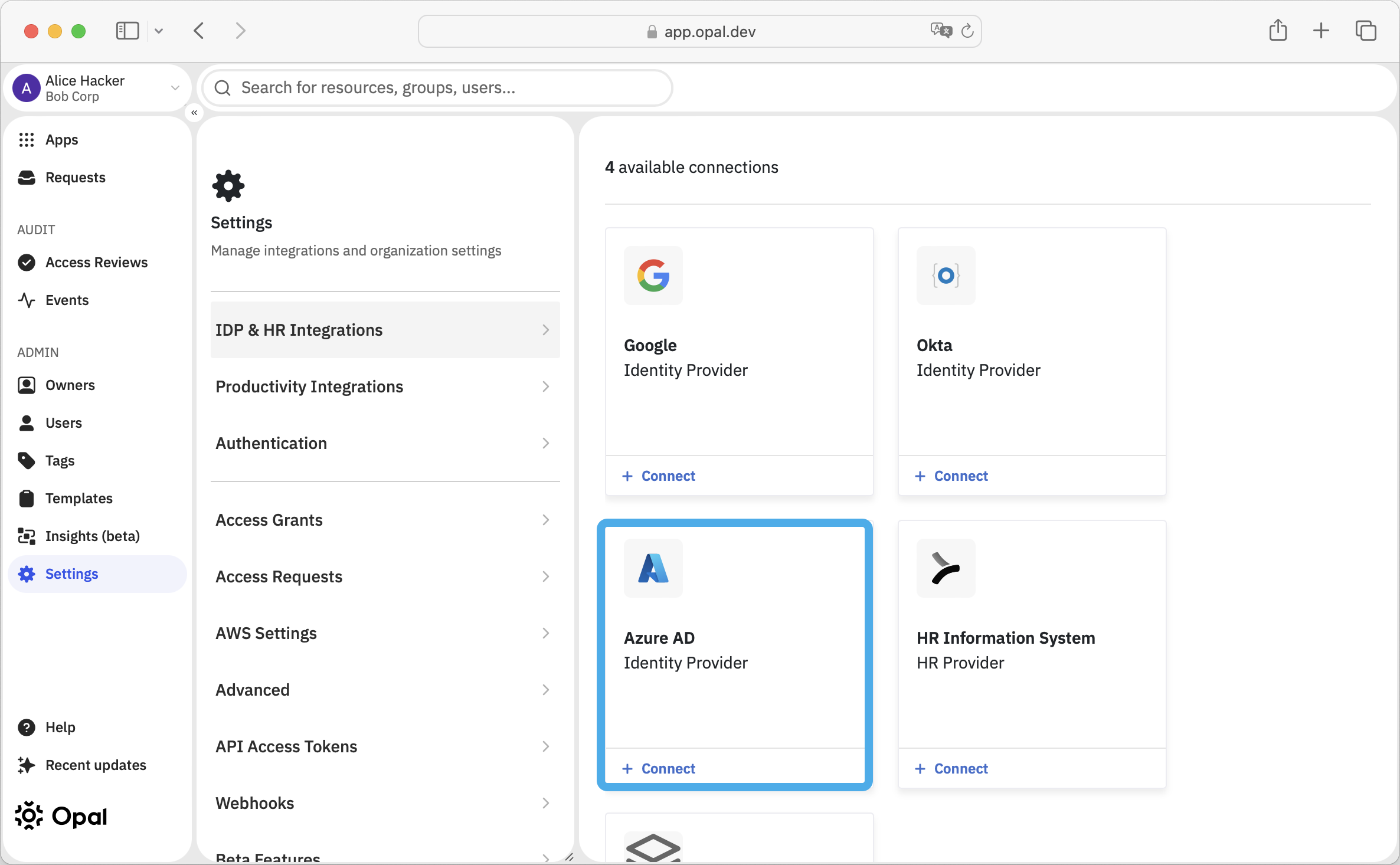The width and height of the screenshot is (1400, 865).
Task: Click the Azure AD logo icon
Action: click(653, 568)
